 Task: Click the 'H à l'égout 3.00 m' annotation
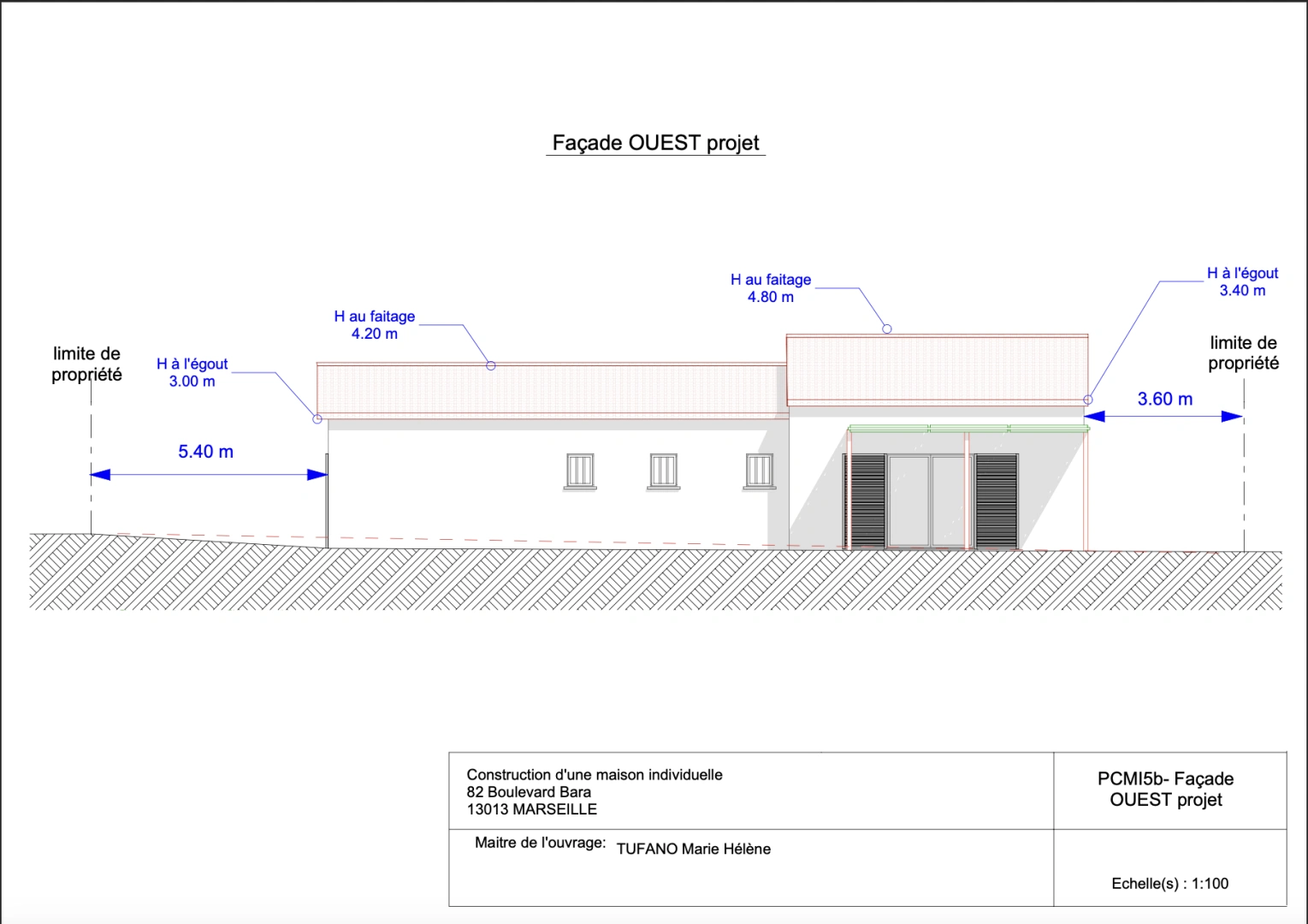tap(192, 373)
